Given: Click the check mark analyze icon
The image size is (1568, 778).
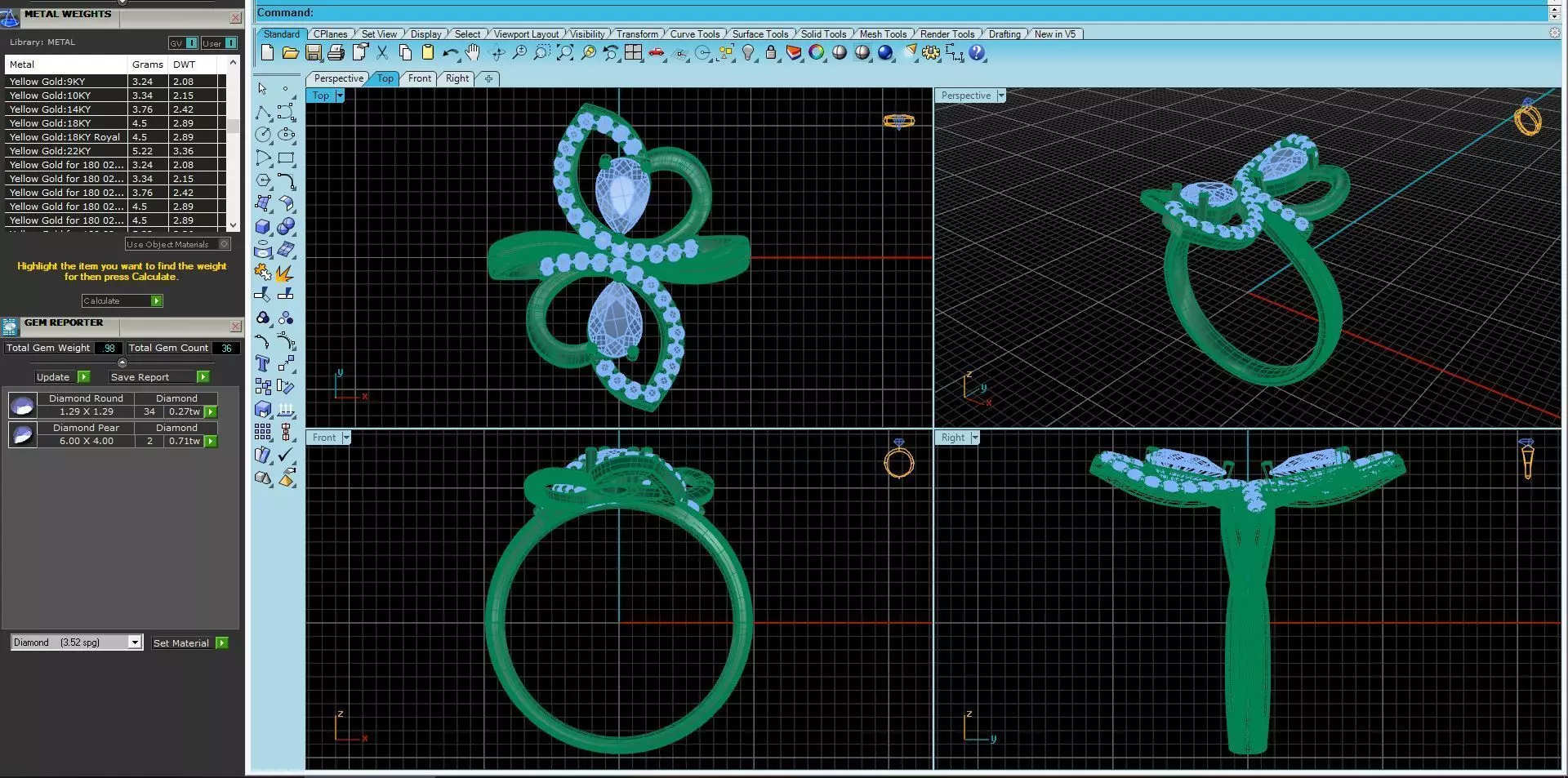Looking at the screenshot, I should tap(286, 455).
